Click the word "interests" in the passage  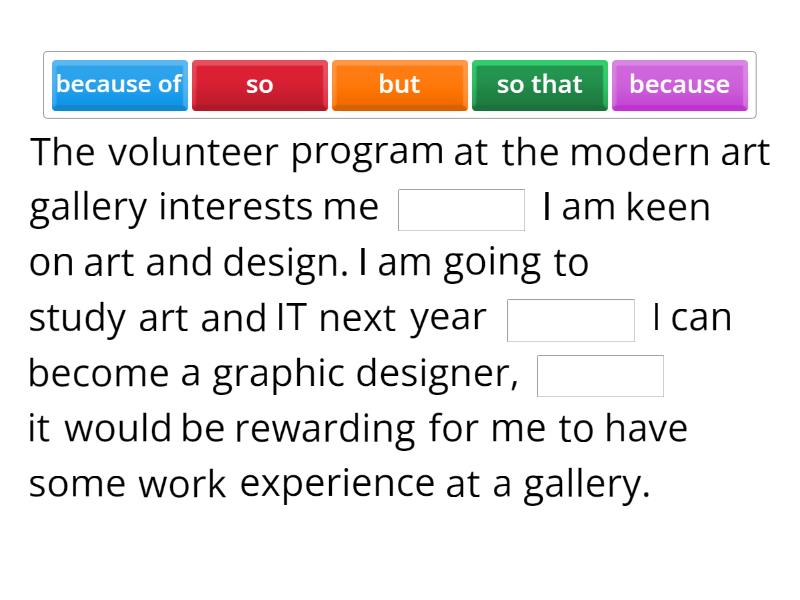pyautogui.click(x=235, y=208)
